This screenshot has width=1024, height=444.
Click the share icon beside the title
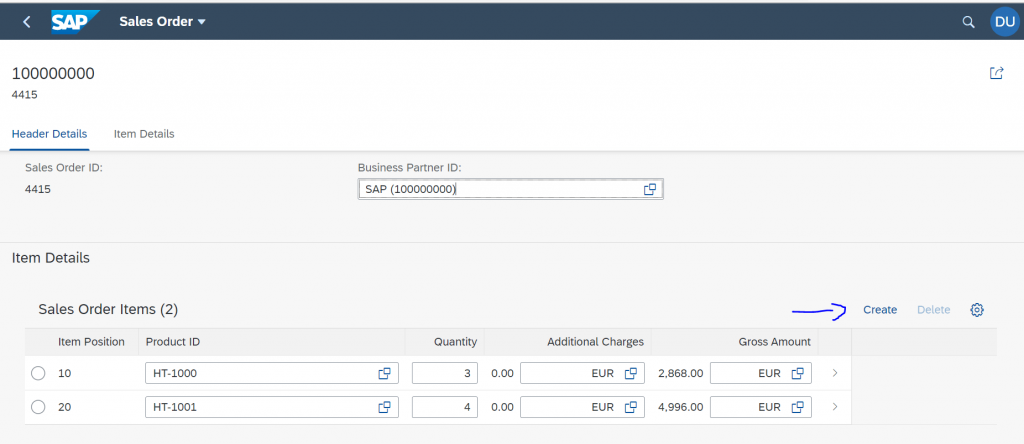point(997,73)
